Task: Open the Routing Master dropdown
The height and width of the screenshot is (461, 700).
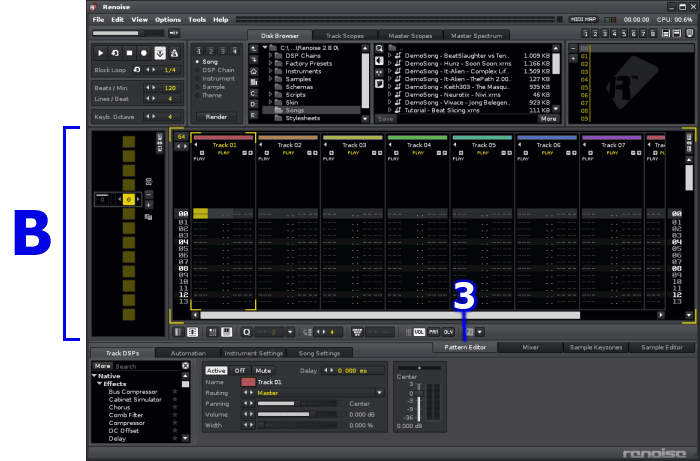Action: 379,393
